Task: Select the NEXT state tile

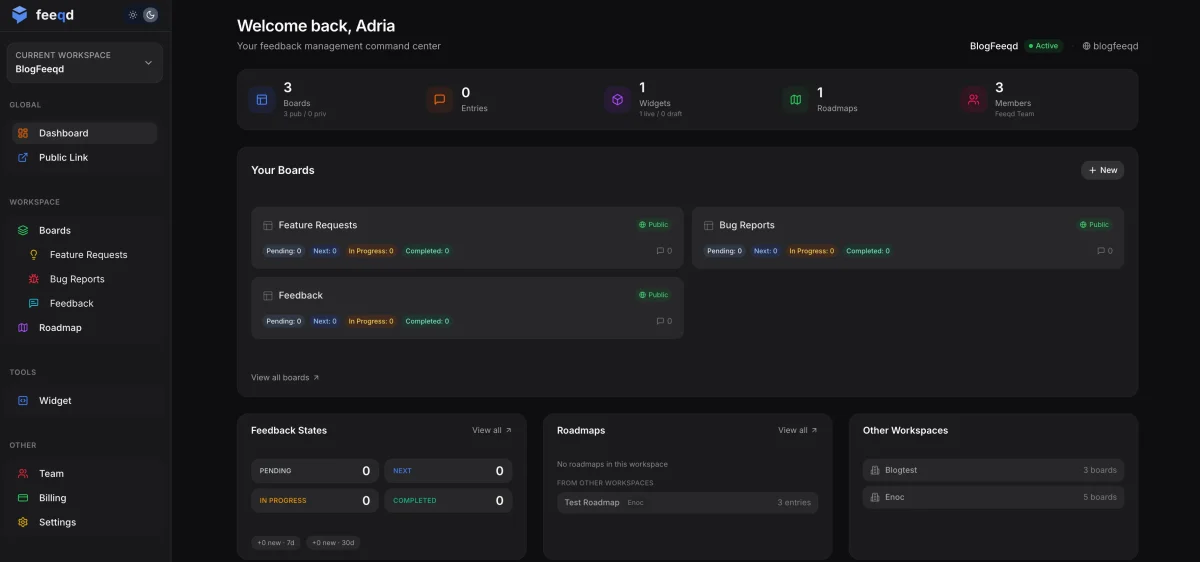Action: 448,471
